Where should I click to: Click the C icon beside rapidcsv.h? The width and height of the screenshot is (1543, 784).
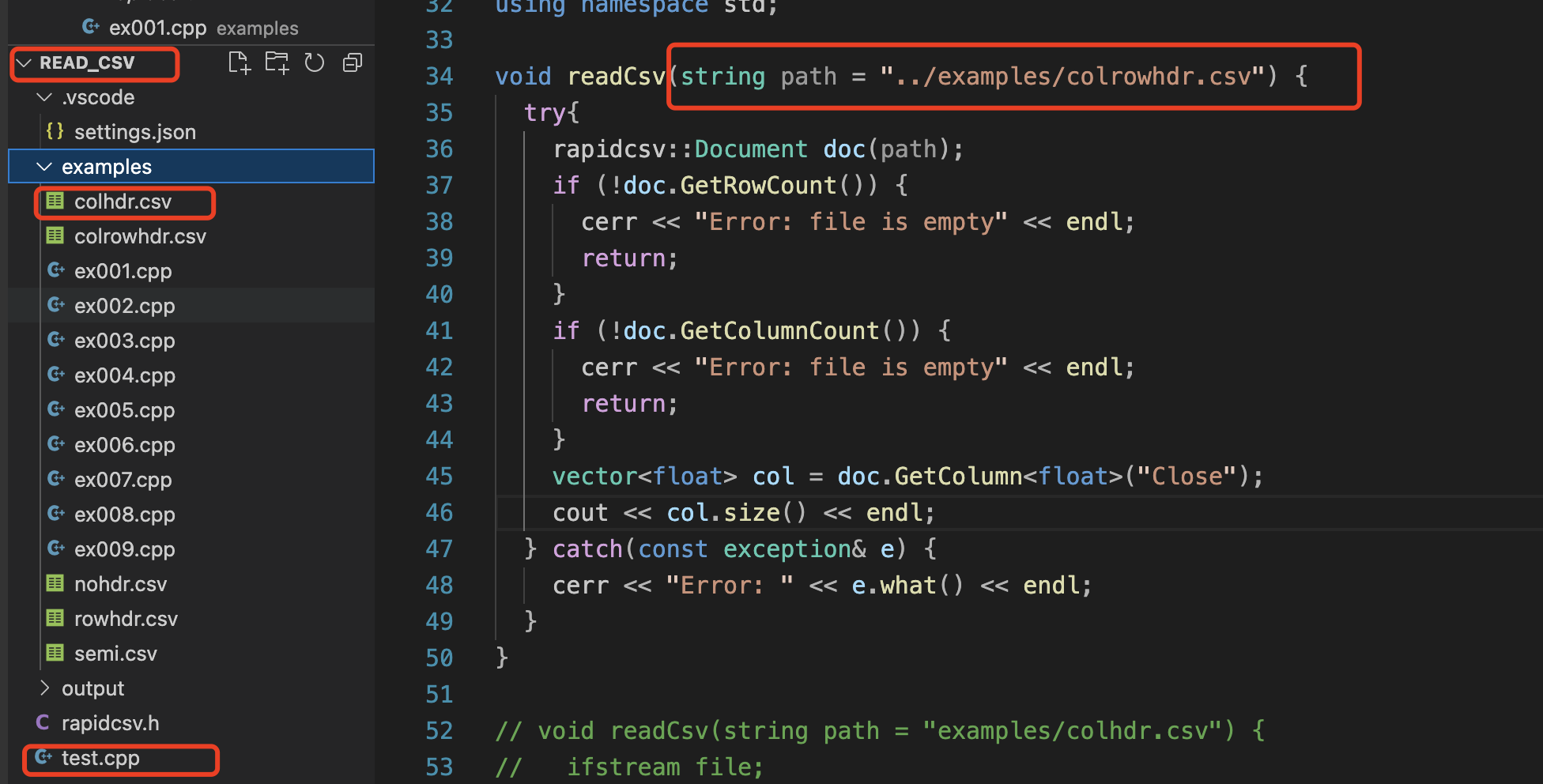click(x=43, y=722)
